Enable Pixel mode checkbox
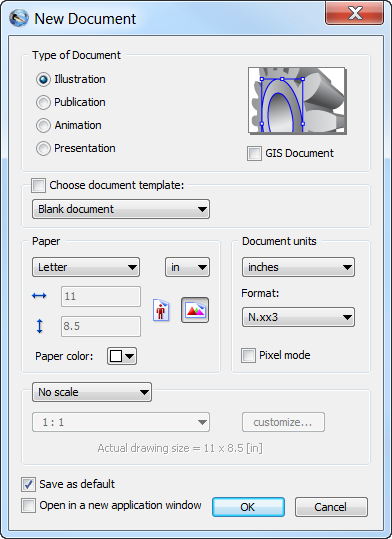The image size is (392, 539). [248, 355]
